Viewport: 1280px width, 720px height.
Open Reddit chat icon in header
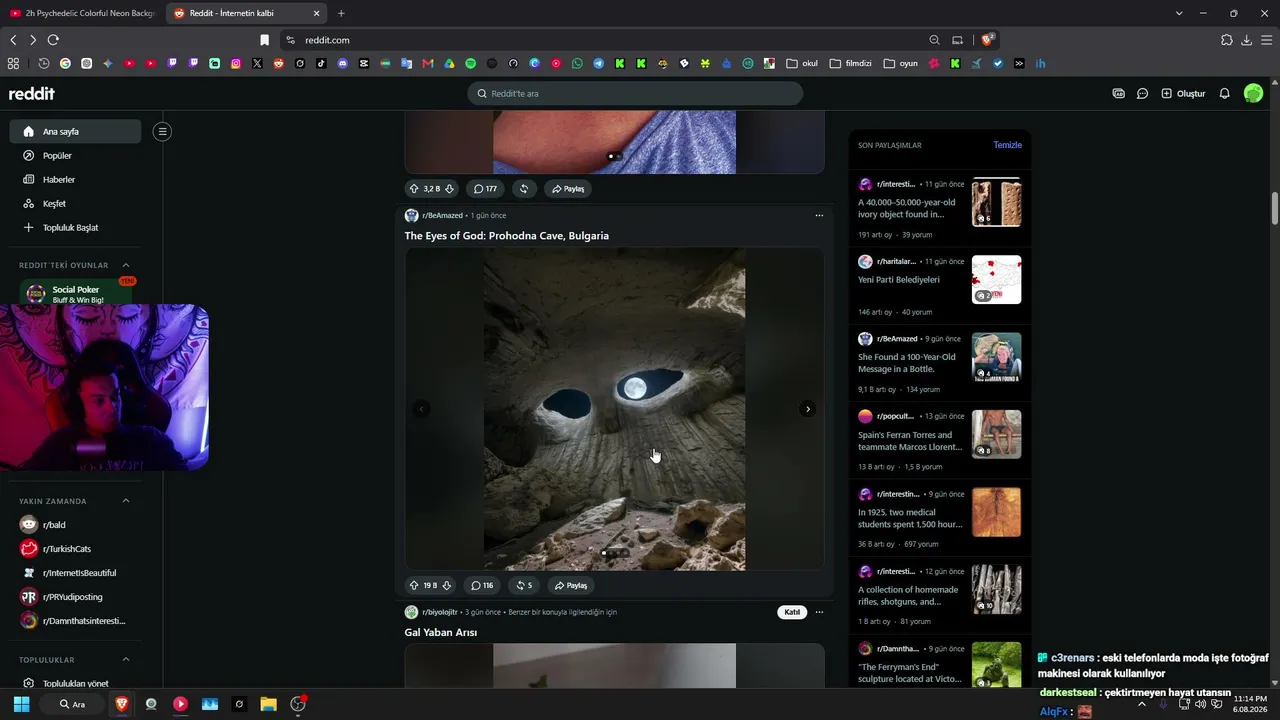[1142, 93]
